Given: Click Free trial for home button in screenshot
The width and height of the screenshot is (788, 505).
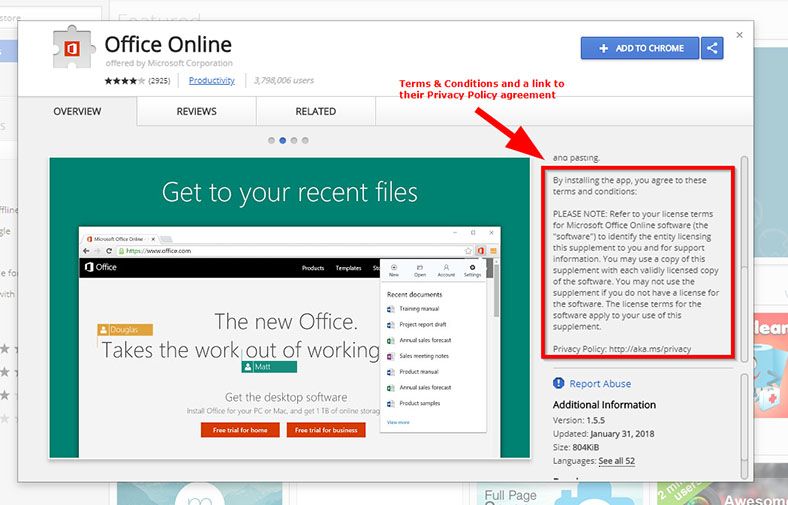Looking at the screenshot, I should tap(240, 430).
